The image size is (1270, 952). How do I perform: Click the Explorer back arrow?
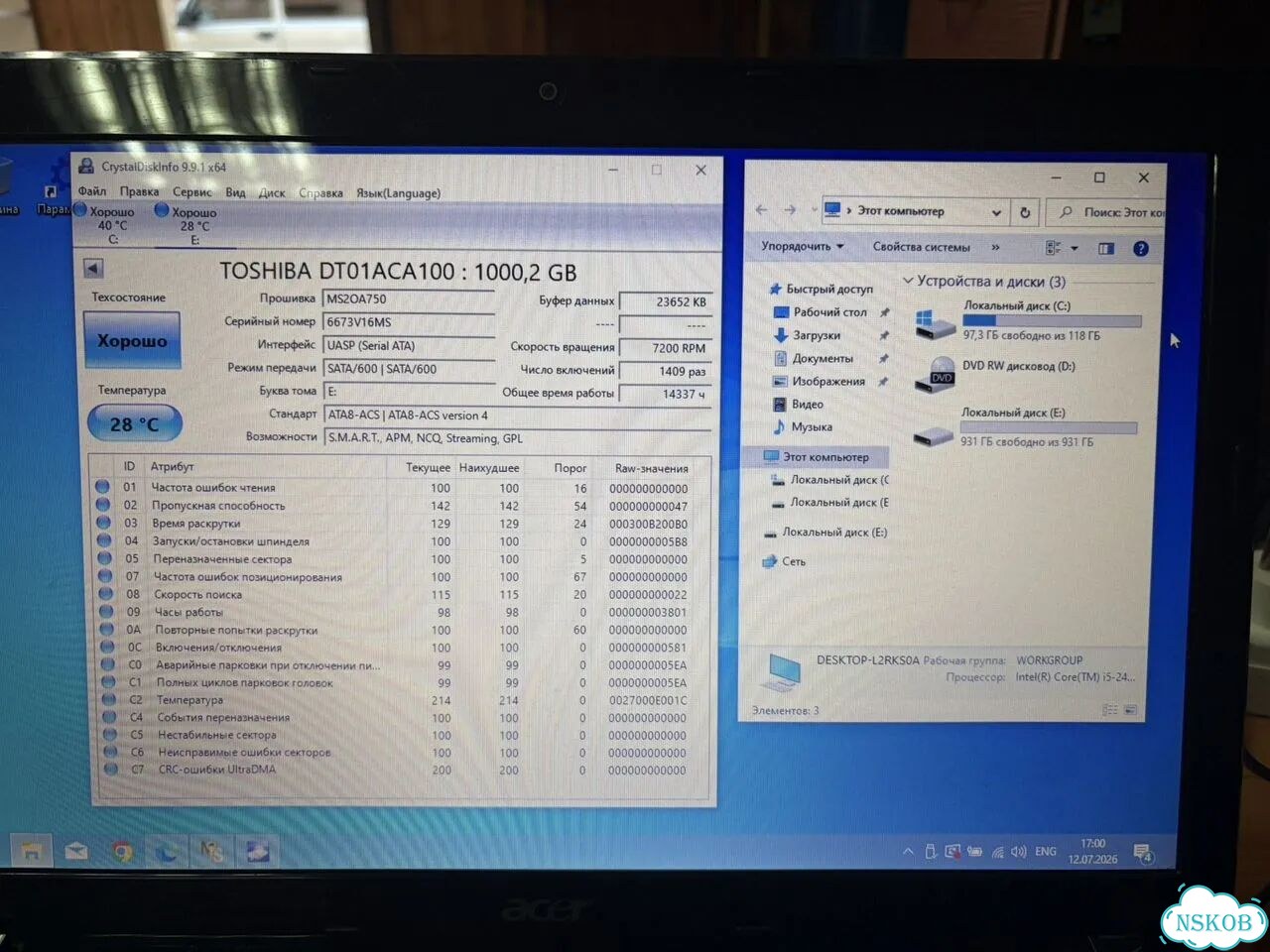point(762,210)
